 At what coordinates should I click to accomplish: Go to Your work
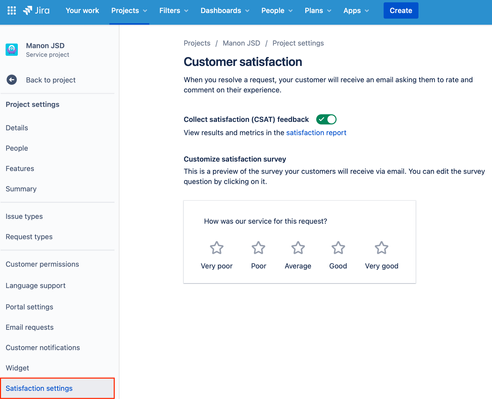[82, 11]
